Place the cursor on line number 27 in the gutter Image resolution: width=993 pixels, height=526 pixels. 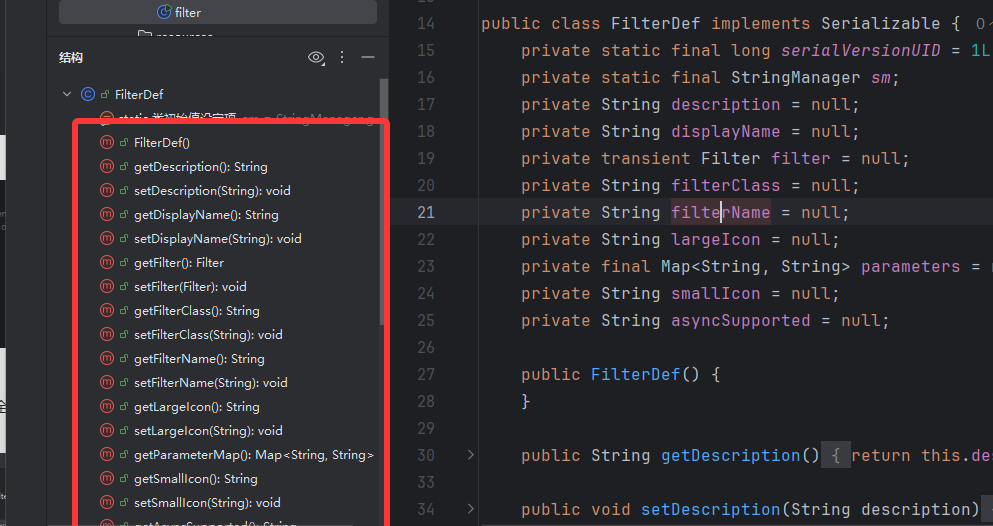click(424, 375)
